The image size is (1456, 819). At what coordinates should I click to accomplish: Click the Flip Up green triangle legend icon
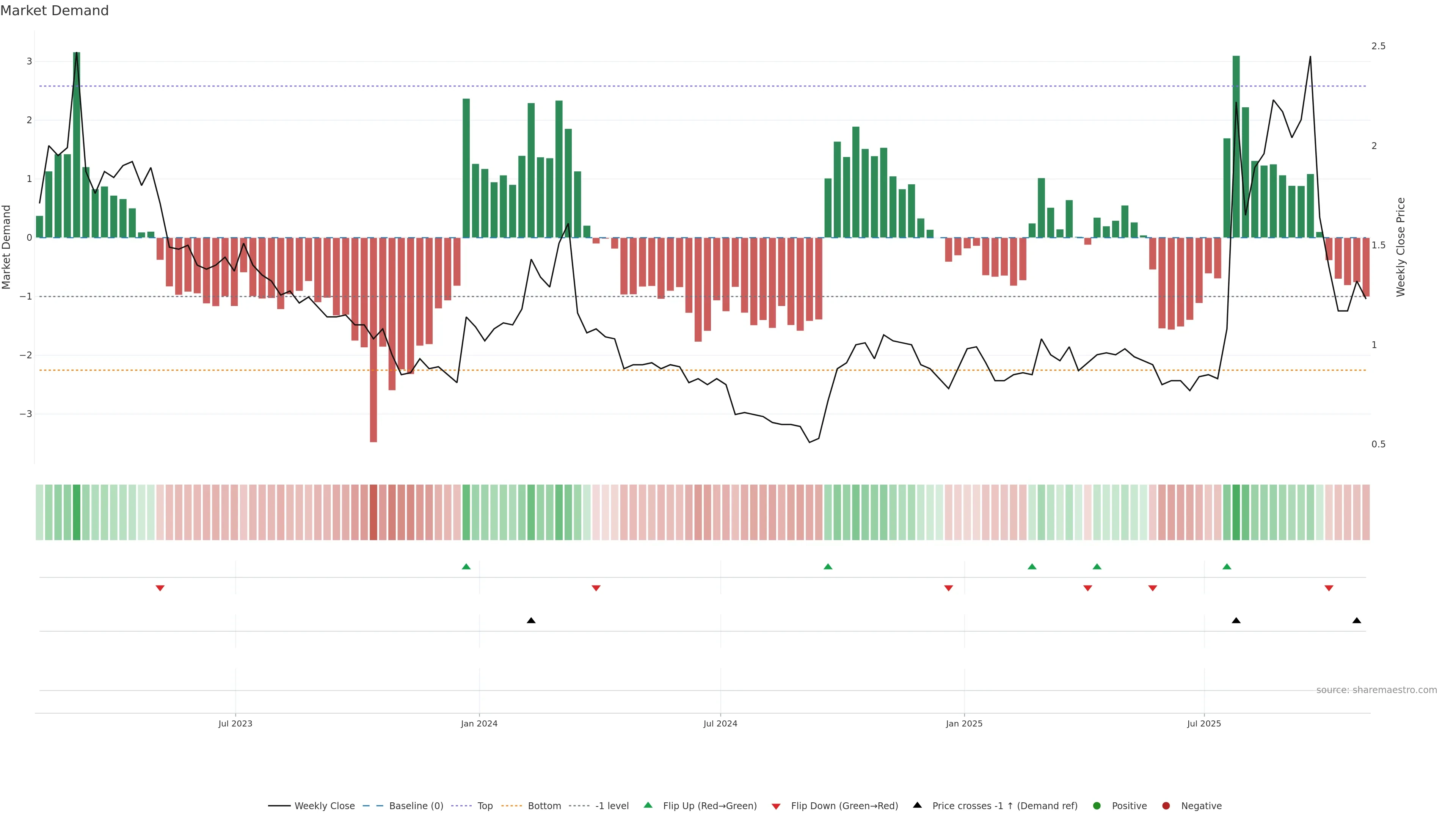coord(648,805)
